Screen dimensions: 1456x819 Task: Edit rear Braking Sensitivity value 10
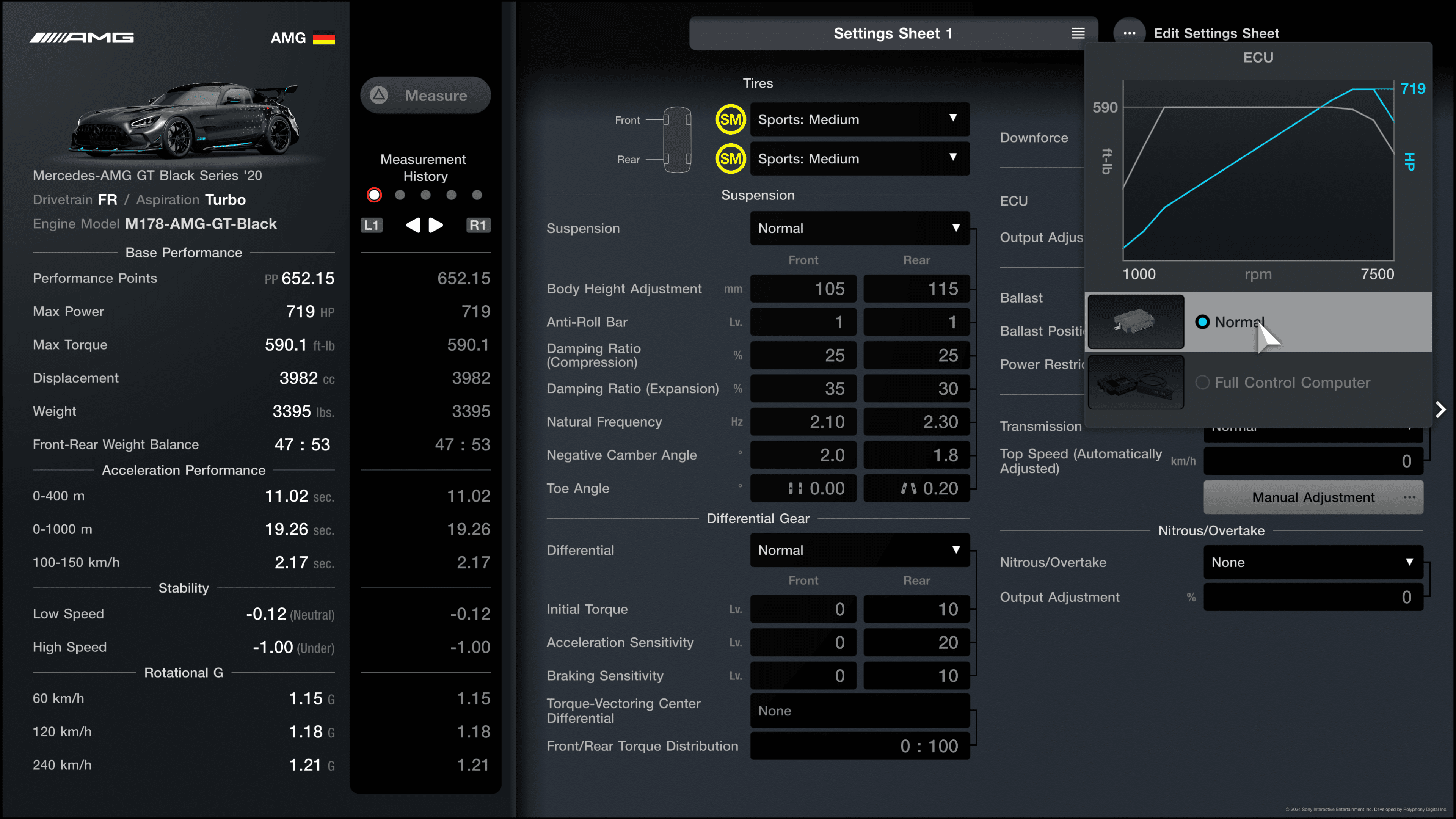tap(916, 676)
